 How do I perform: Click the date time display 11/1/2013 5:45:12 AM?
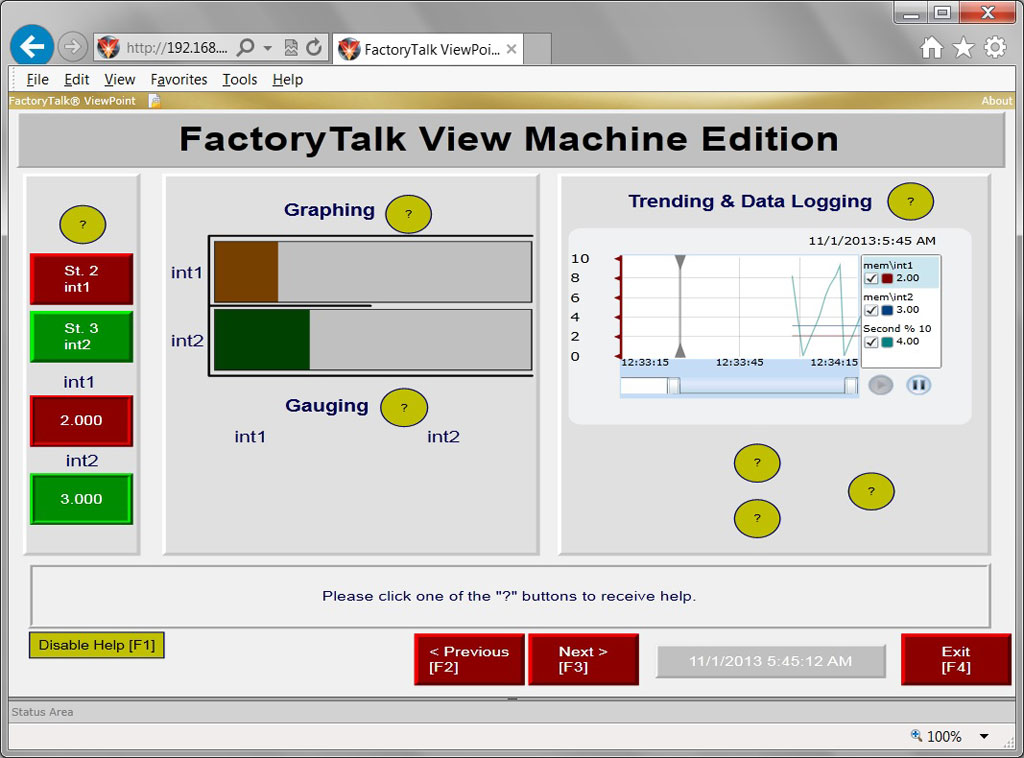coord(771,661)
